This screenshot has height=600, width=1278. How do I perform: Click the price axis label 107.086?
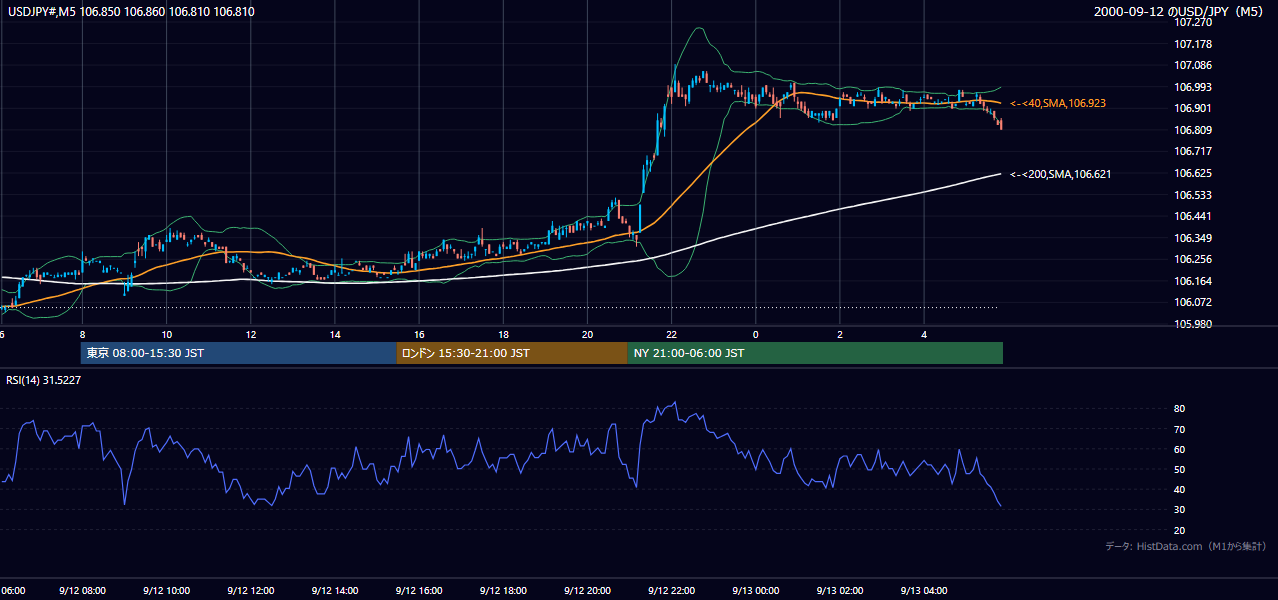(x=1194, y=65)
